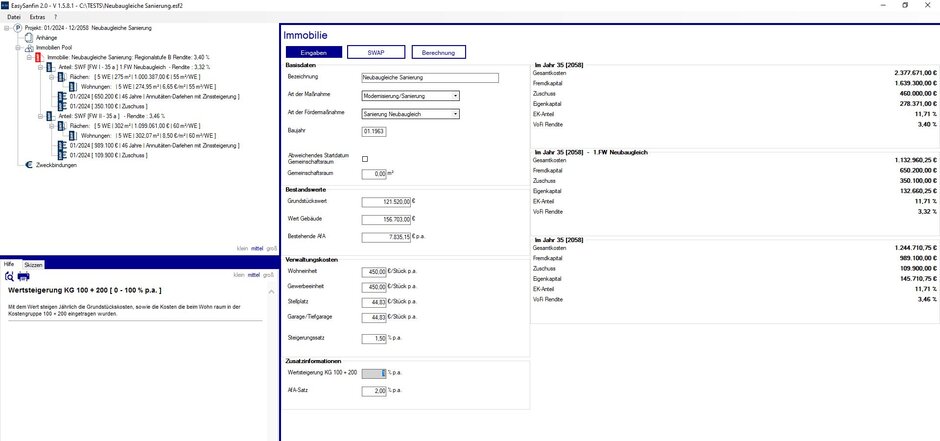Click the printer icon in the help panel
940x441 pixels.
pos(22,275)
